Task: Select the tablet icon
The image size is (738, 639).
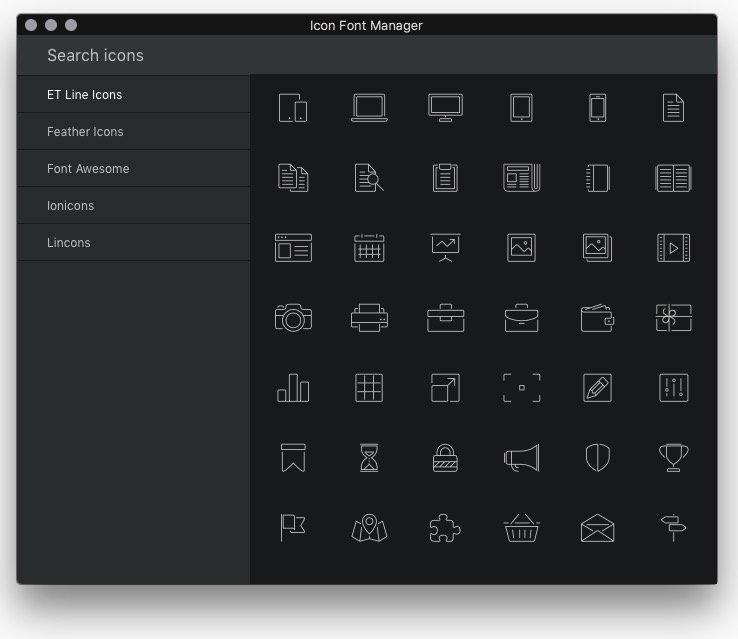Action: click(x=521, y=108)
